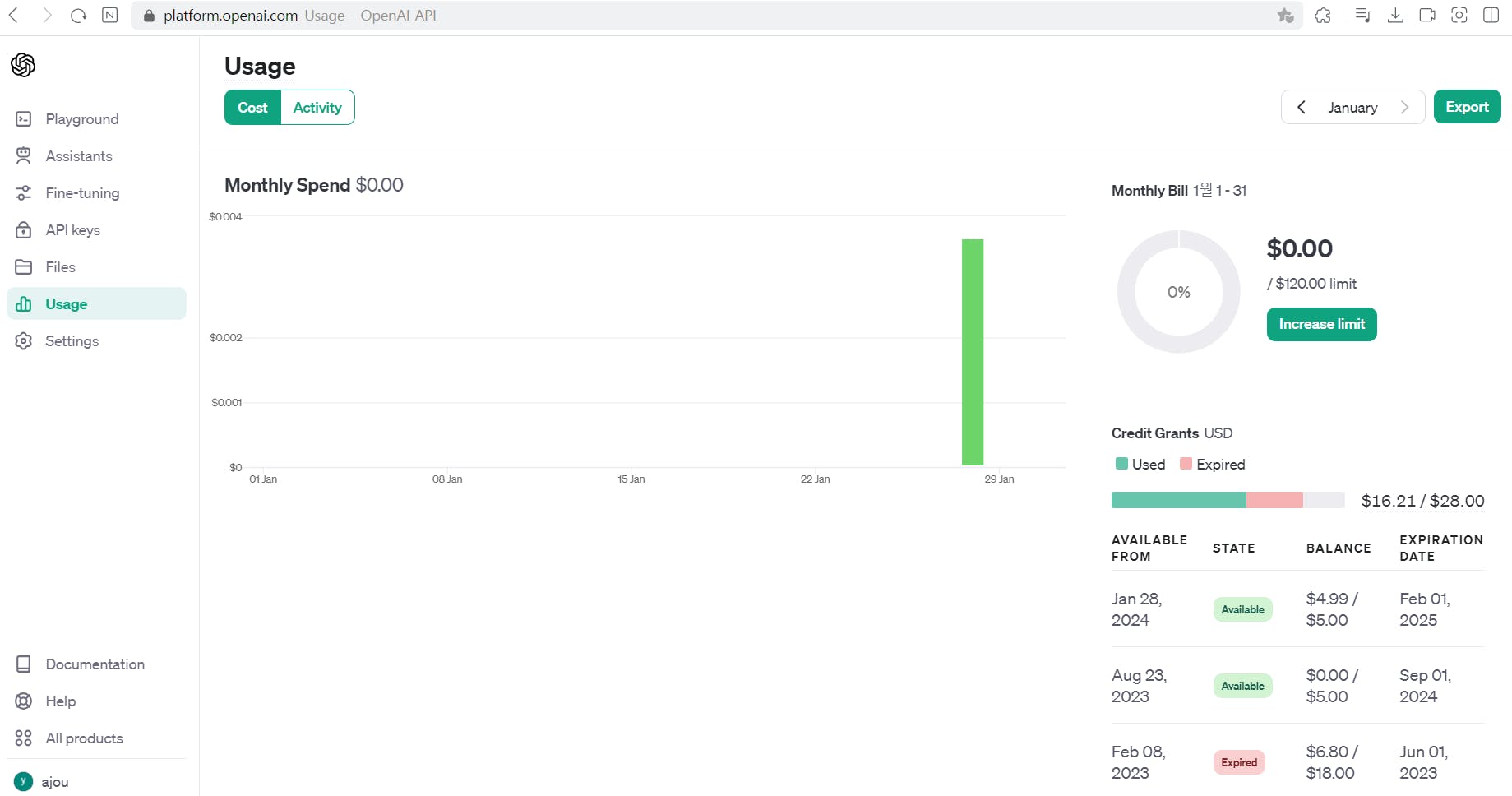Viewport: 1512px width, 796px height.
Task: Click the pink expired portion of credit bar
Action: (1274, 500)
